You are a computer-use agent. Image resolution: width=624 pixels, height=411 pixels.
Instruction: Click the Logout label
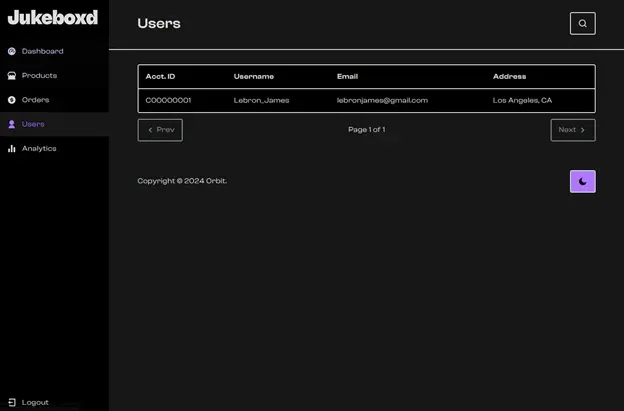click(35, 402)
